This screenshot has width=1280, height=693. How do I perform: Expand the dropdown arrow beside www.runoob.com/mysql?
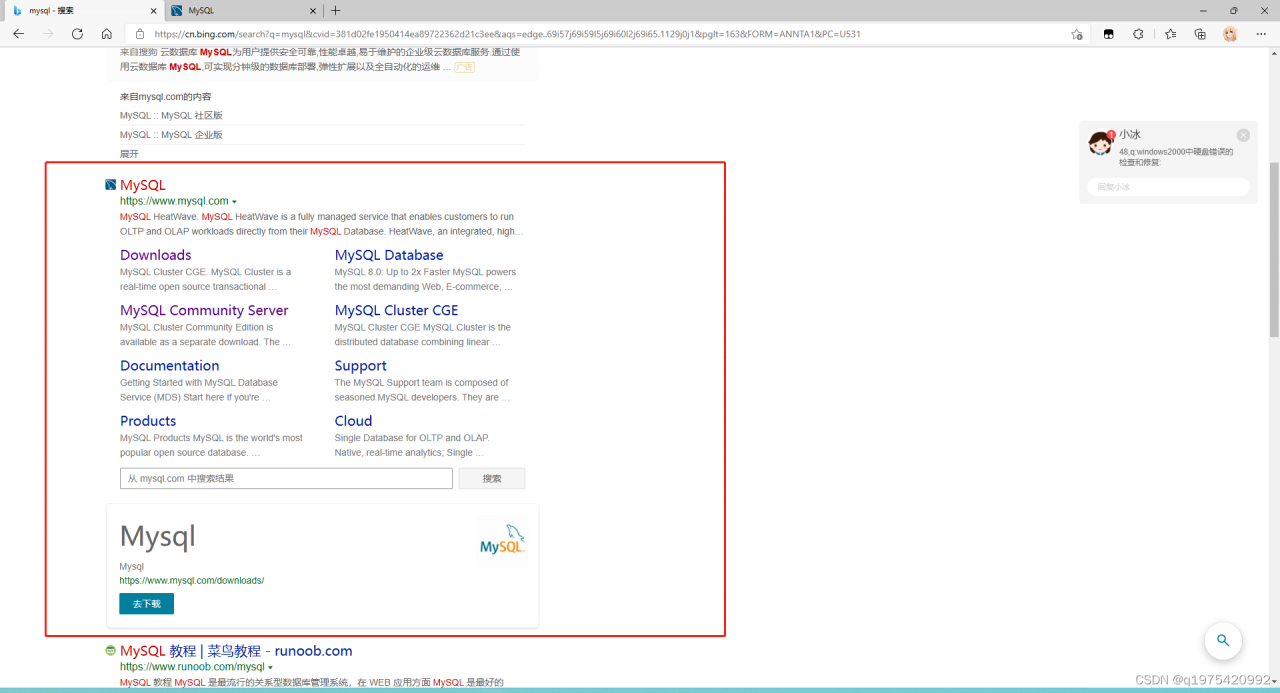(270, 667)
